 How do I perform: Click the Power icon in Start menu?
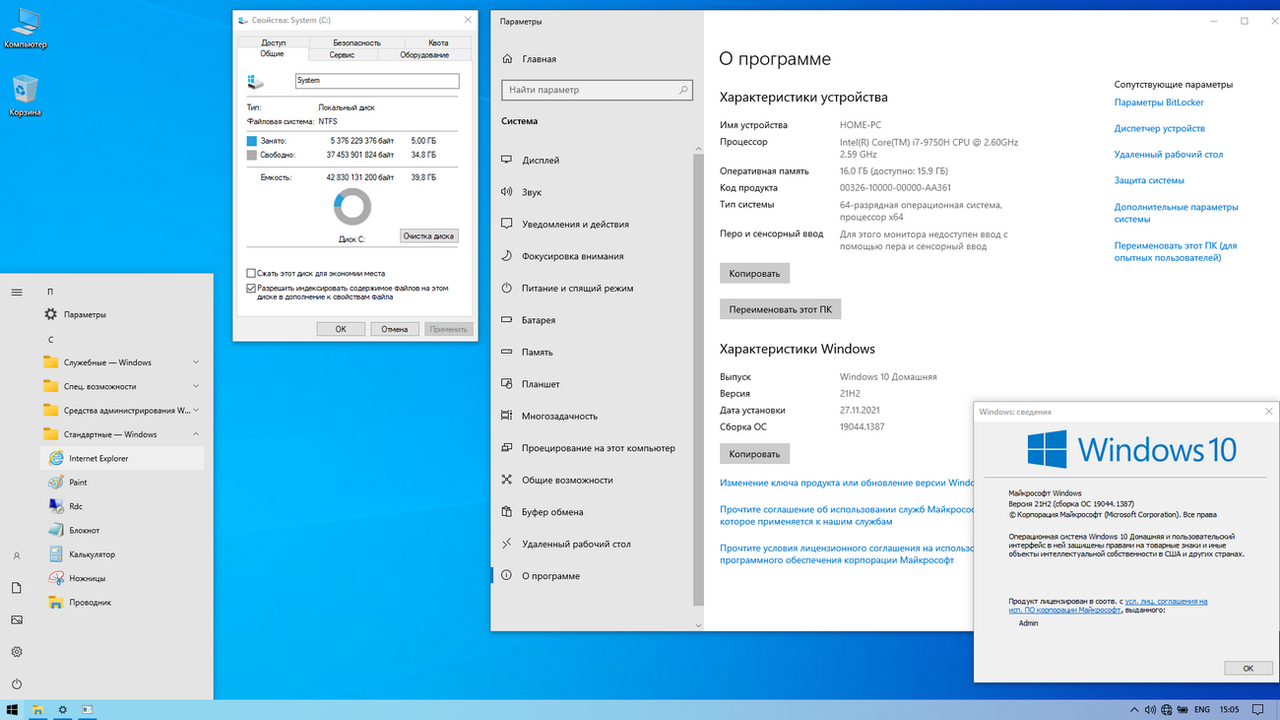tap(16, 683)
